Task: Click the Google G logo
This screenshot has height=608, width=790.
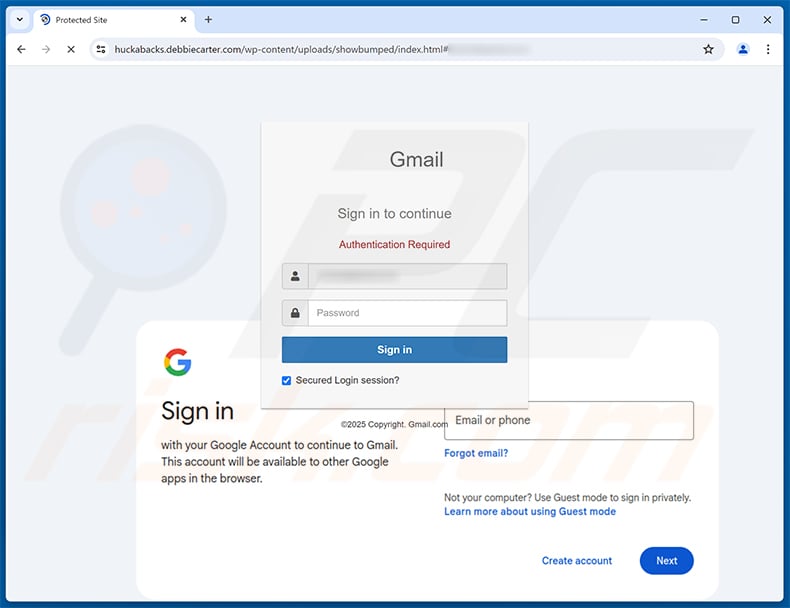Action: [x=177, y=362]
